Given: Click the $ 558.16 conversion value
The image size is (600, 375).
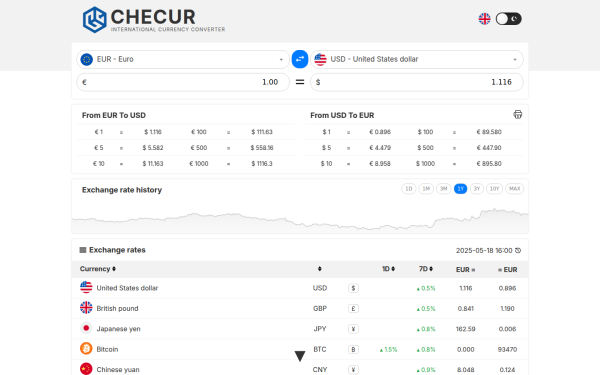Looking at the screenshot, I should pyautogui.click(x=262, y=148).
